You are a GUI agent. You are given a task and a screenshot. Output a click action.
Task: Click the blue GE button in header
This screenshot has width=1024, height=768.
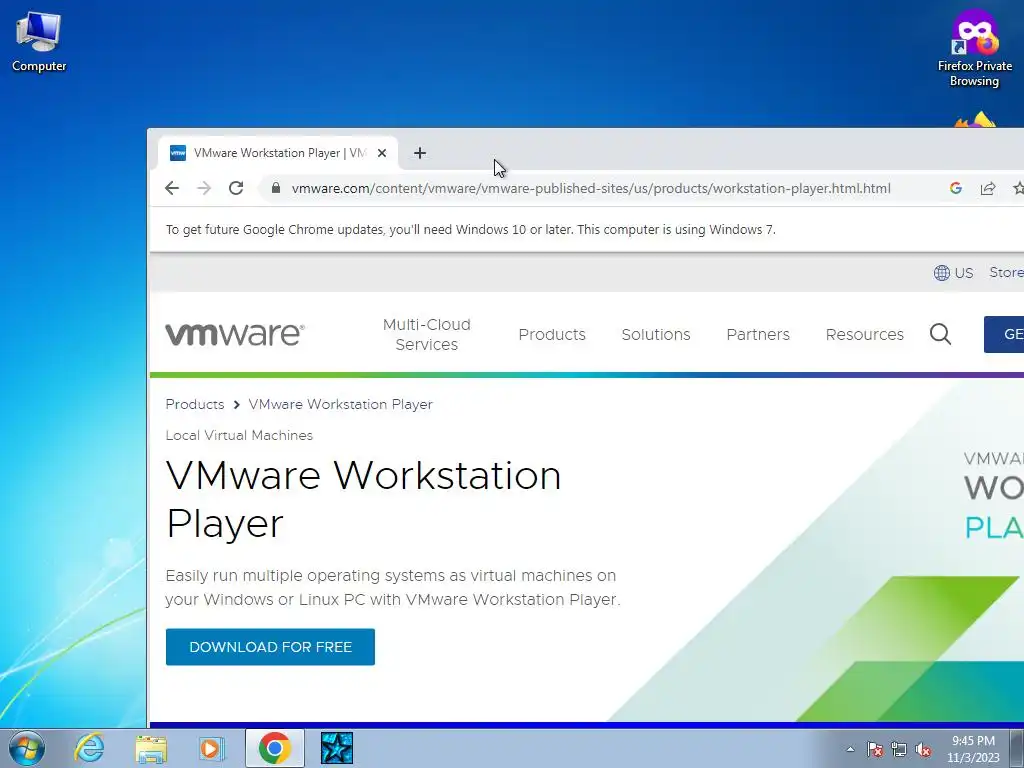(x=1004, y=334)
